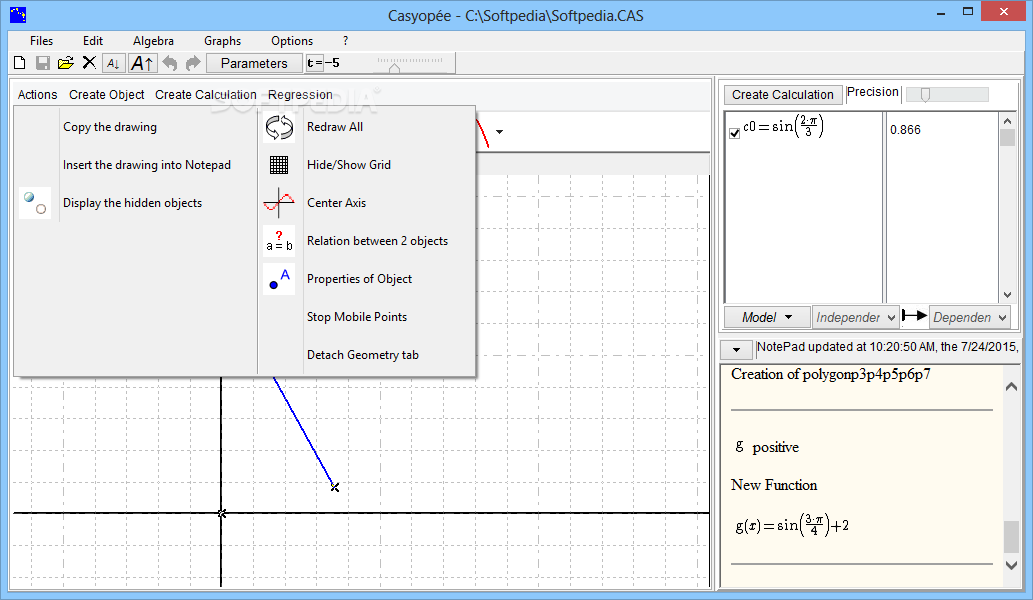Open the Graphs menu
Image resolution: width=1033 pixels, height=600 pixels.
(x=223, y=41)
